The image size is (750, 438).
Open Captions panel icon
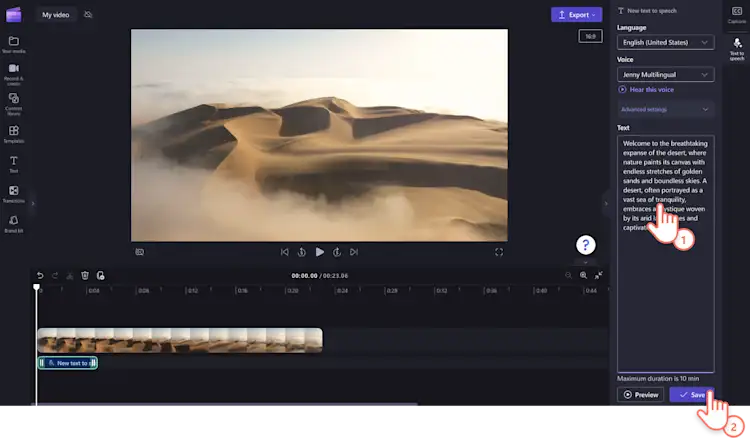737,15
